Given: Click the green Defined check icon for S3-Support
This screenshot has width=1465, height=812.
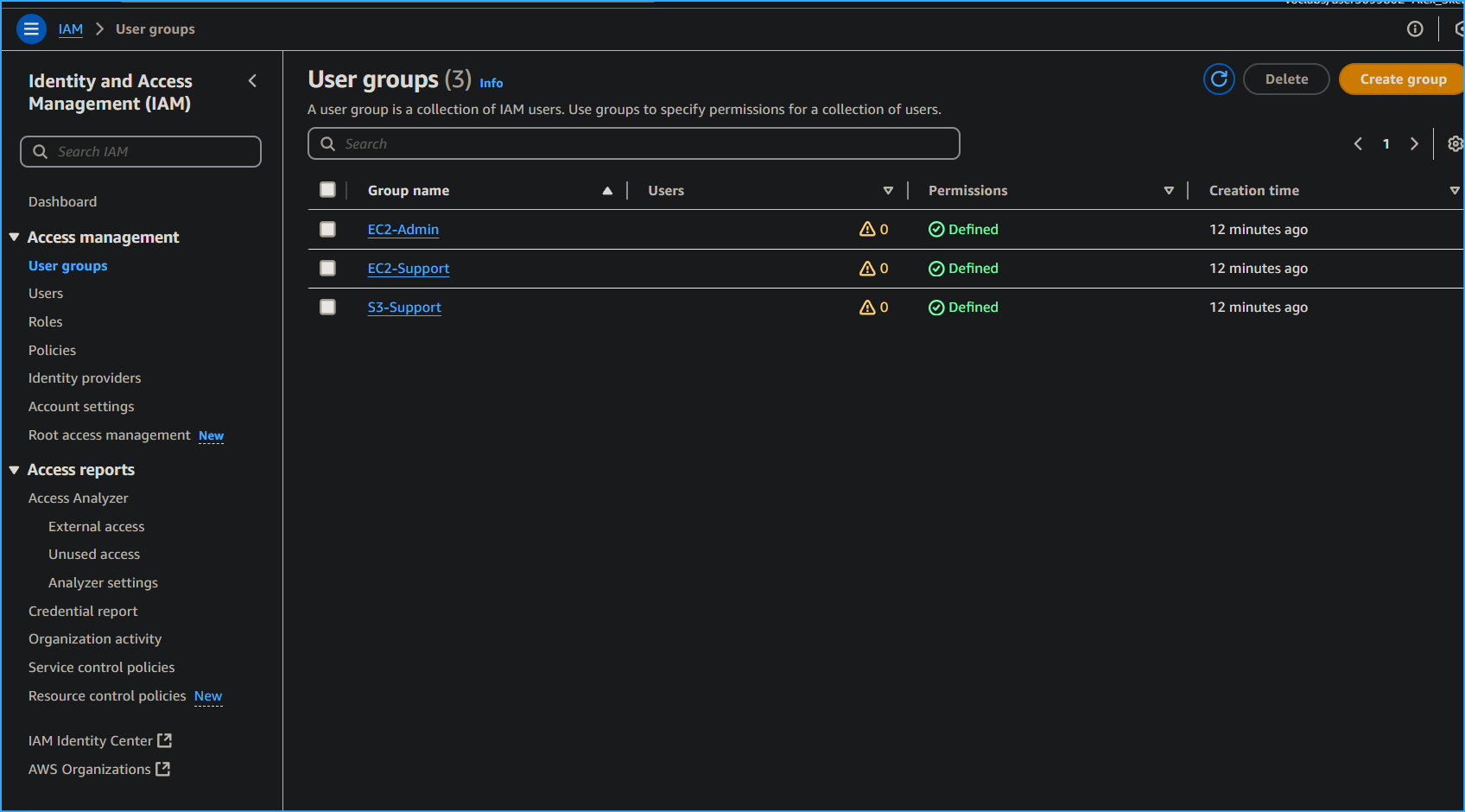Looking at the screenshot, I should click(936, 307).
